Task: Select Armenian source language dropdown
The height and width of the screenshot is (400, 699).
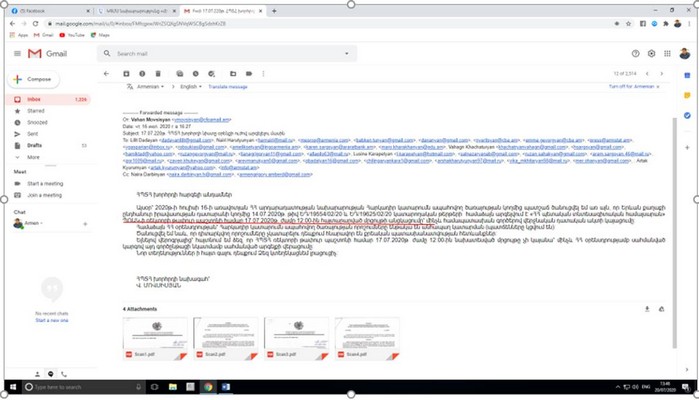Action: tap(150, 87)
